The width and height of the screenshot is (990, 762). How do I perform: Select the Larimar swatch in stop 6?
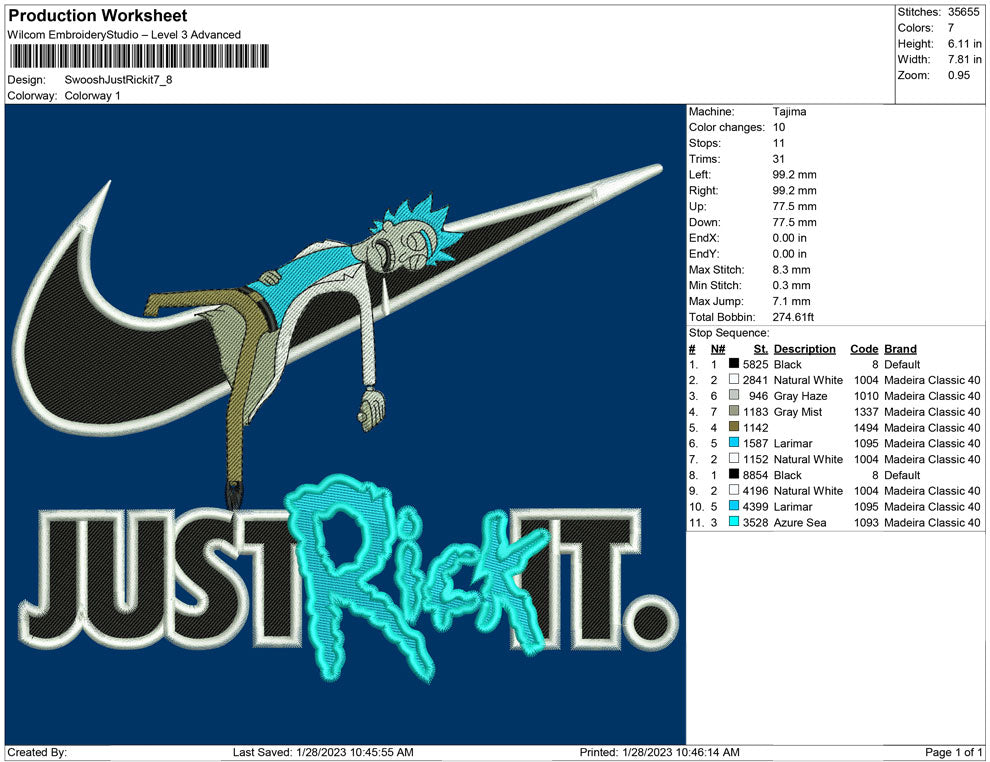734,444
